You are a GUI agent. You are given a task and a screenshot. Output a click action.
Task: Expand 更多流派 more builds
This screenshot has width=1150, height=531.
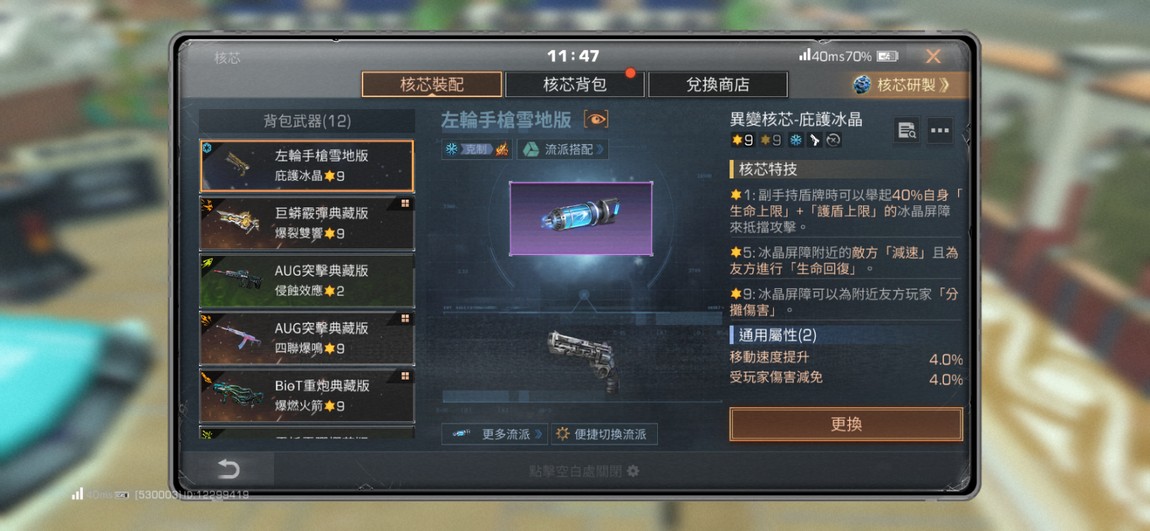coord(494,434)
